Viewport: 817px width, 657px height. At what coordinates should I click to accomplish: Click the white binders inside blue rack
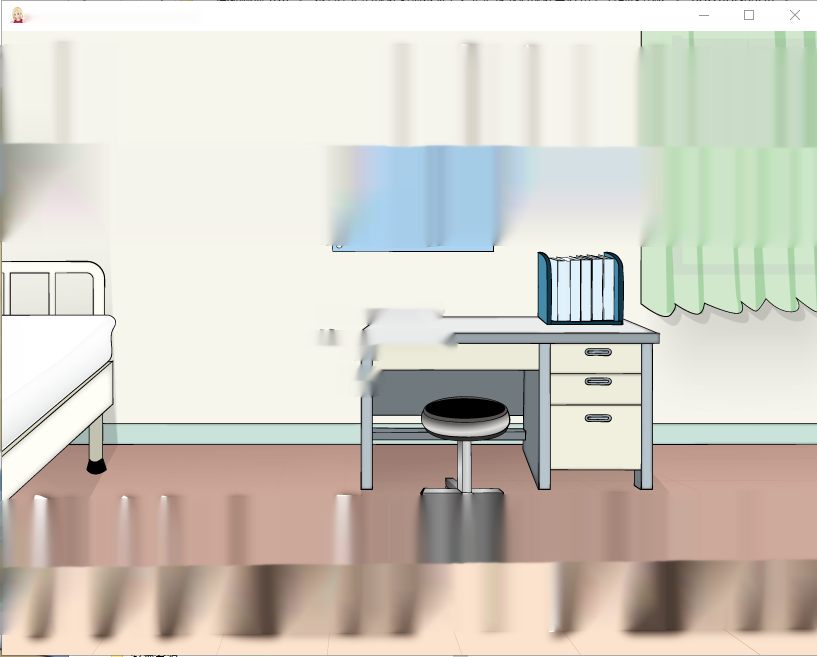[x=582, y=288]
